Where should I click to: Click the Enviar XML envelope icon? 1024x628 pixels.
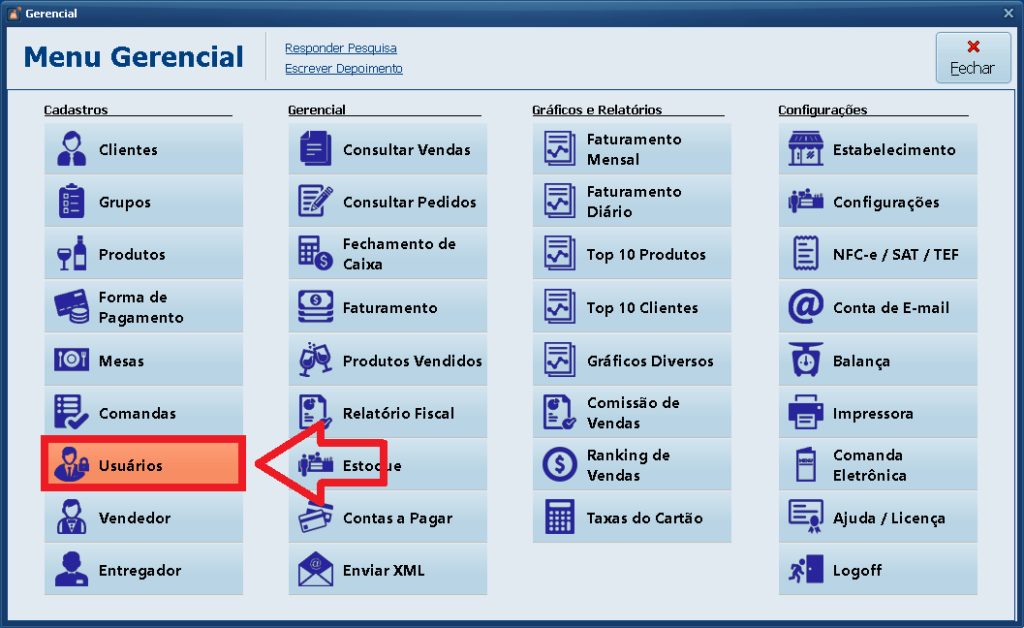[x=316, y=570]
